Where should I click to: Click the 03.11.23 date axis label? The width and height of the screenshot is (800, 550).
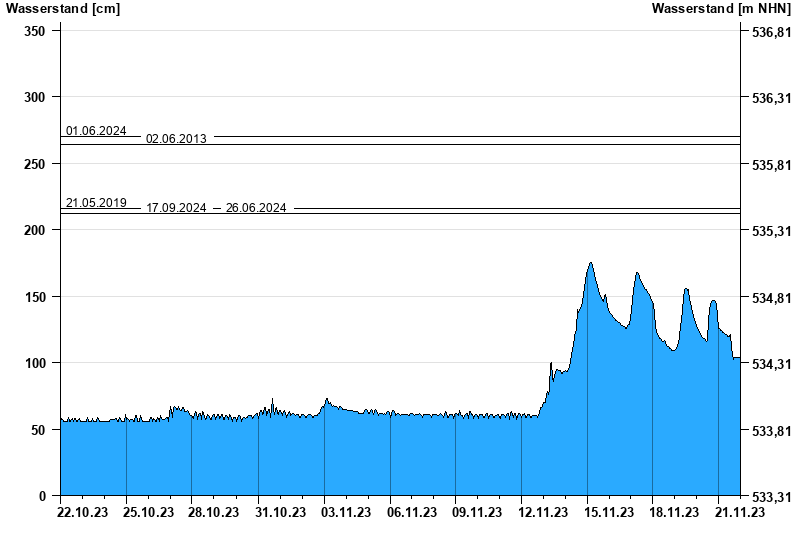pos(346,512)
